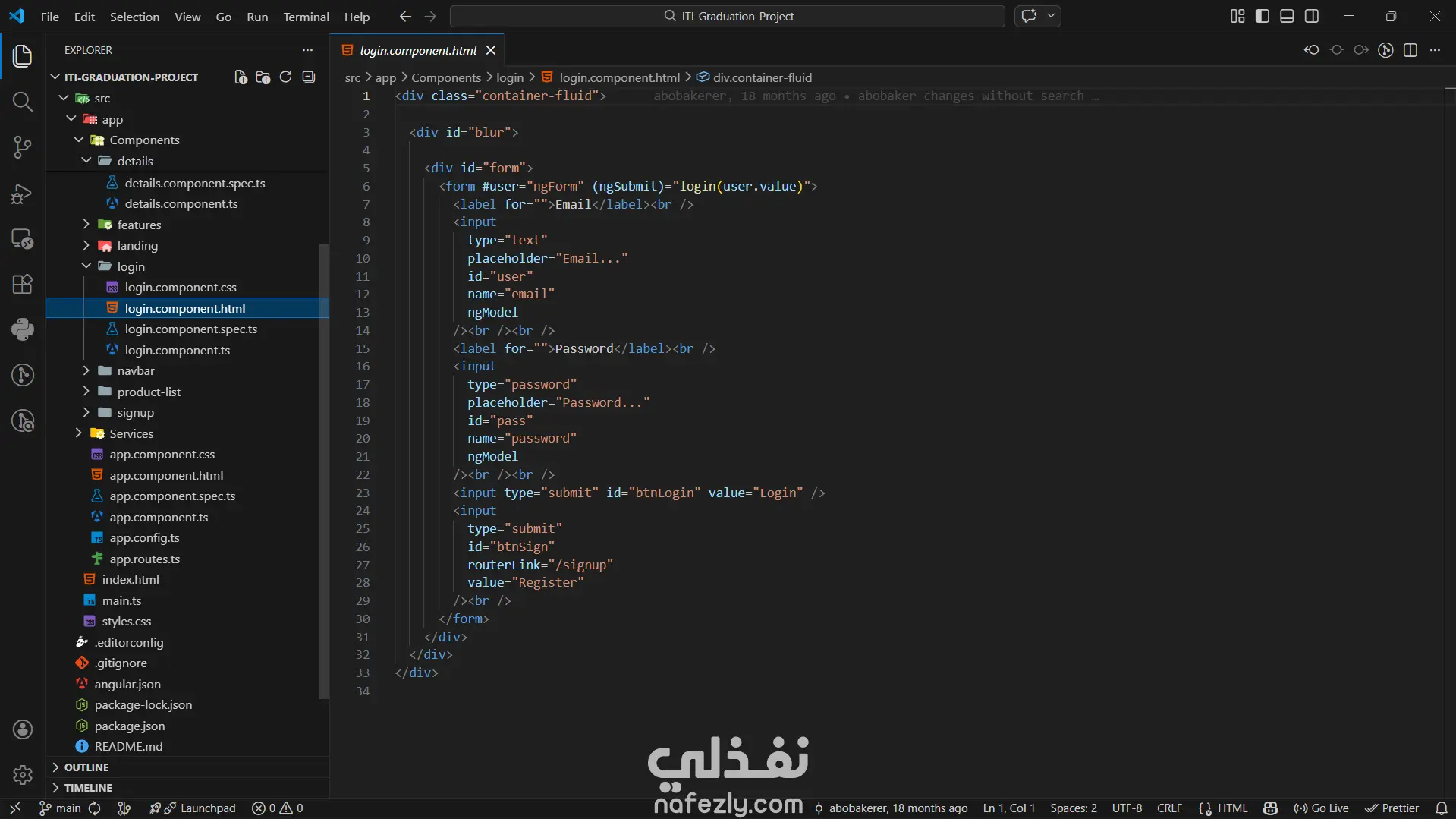Open the Explorer view in activity bar
Viewport: 1456px width, 819px height.
point(22,55)
